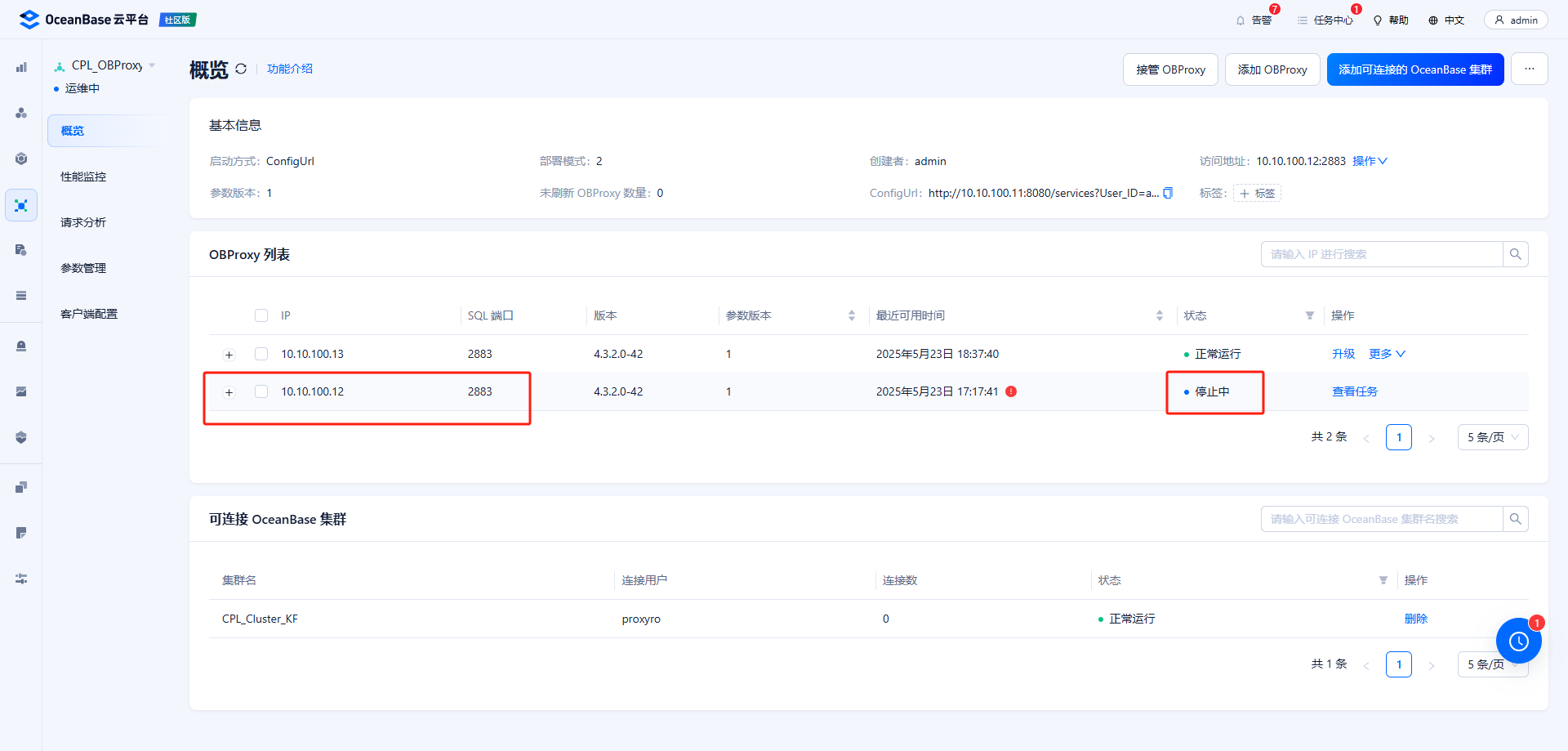This screenshot has width=1568, height=751.
Task: Open the CPL_OBProxy cluster switcher dropdown
Action: point(105,65)
